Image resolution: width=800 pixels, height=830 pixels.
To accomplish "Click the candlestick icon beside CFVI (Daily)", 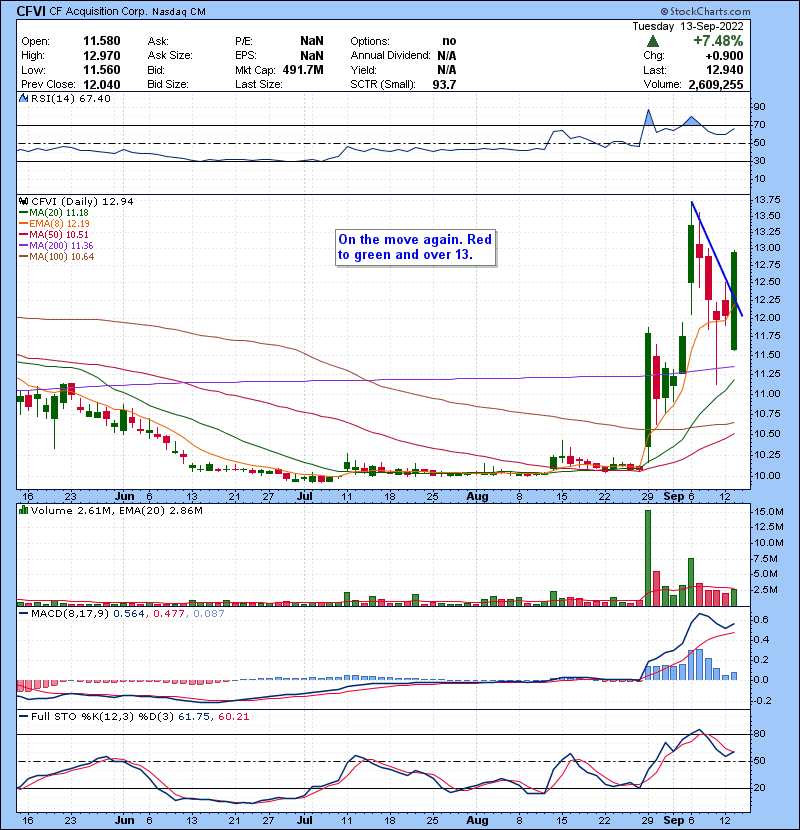I will click(23, 201).
